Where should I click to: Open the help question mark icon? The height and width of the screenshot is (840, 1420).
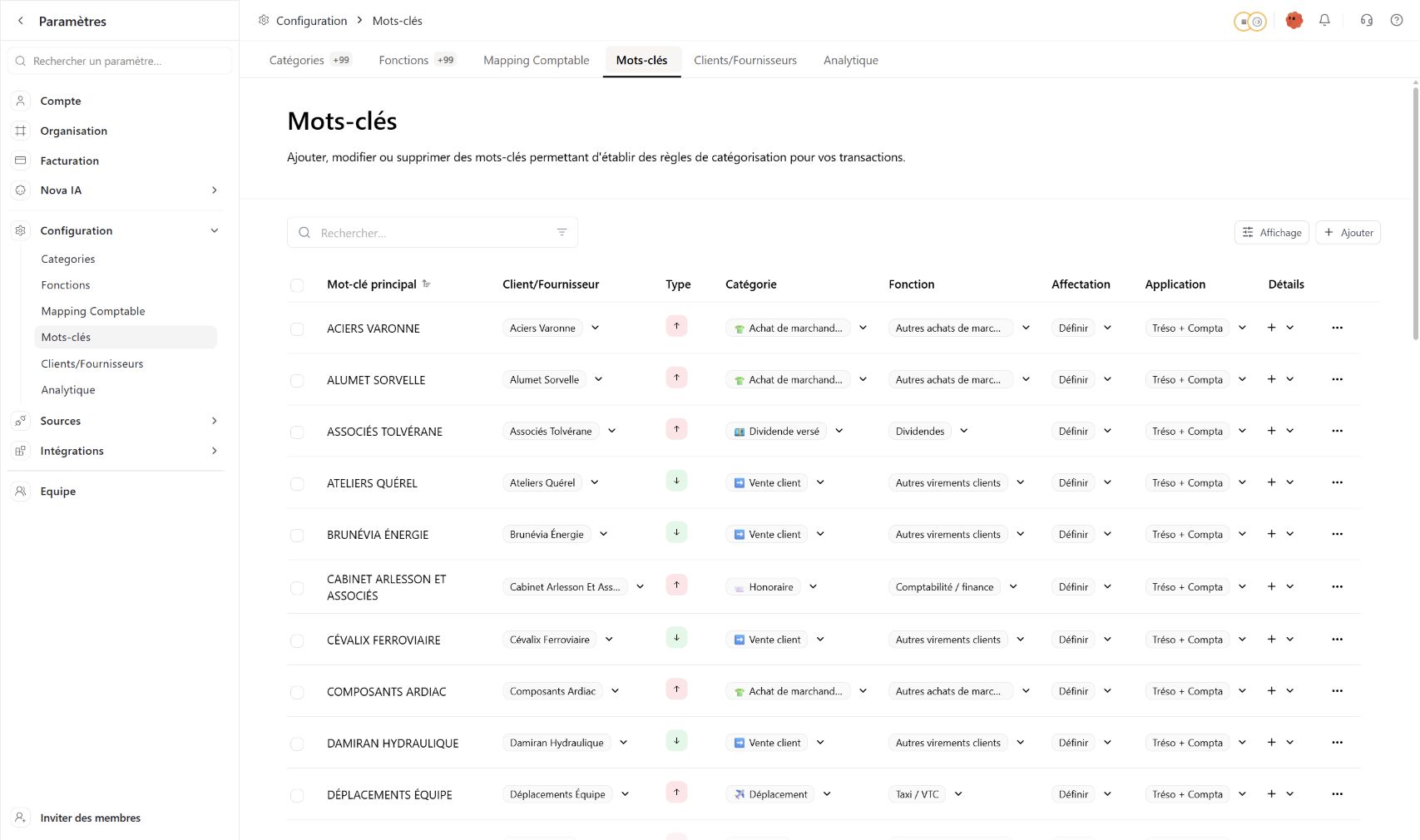click(1397, 20)
